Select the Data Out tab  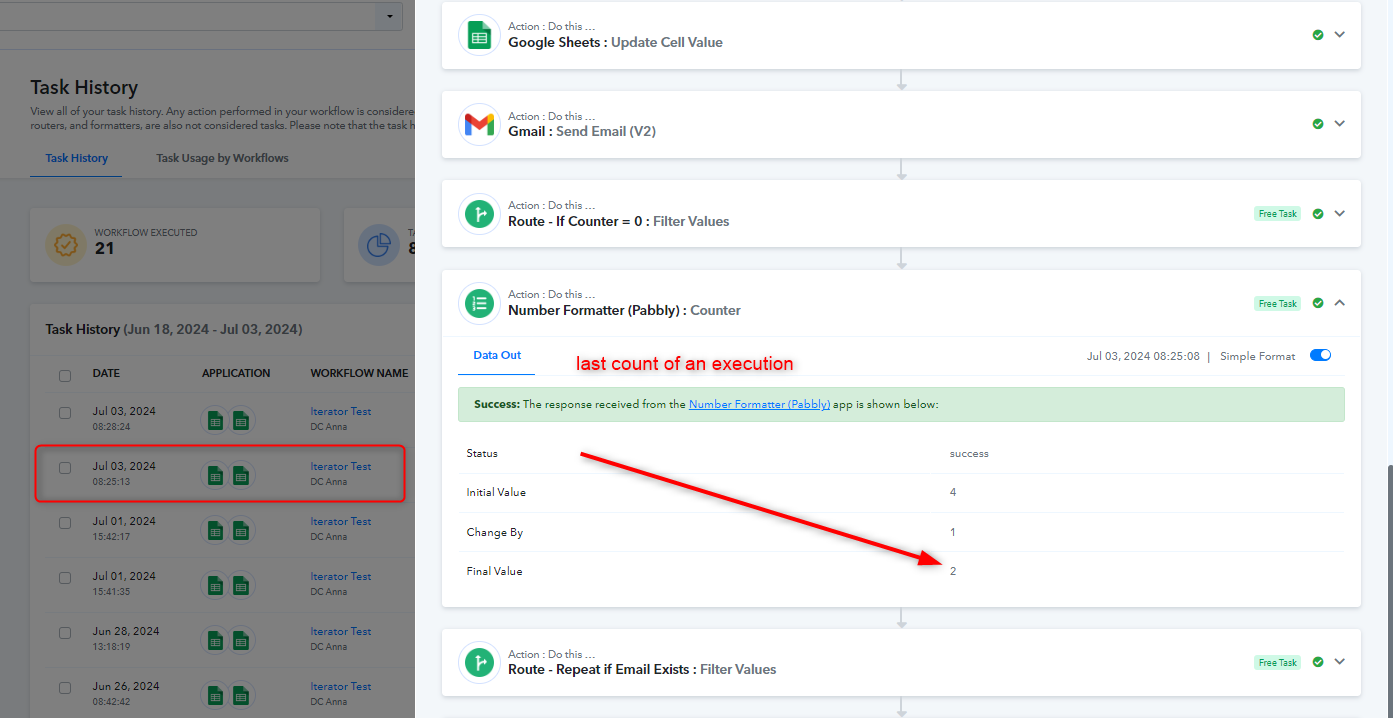pos(497,356)
